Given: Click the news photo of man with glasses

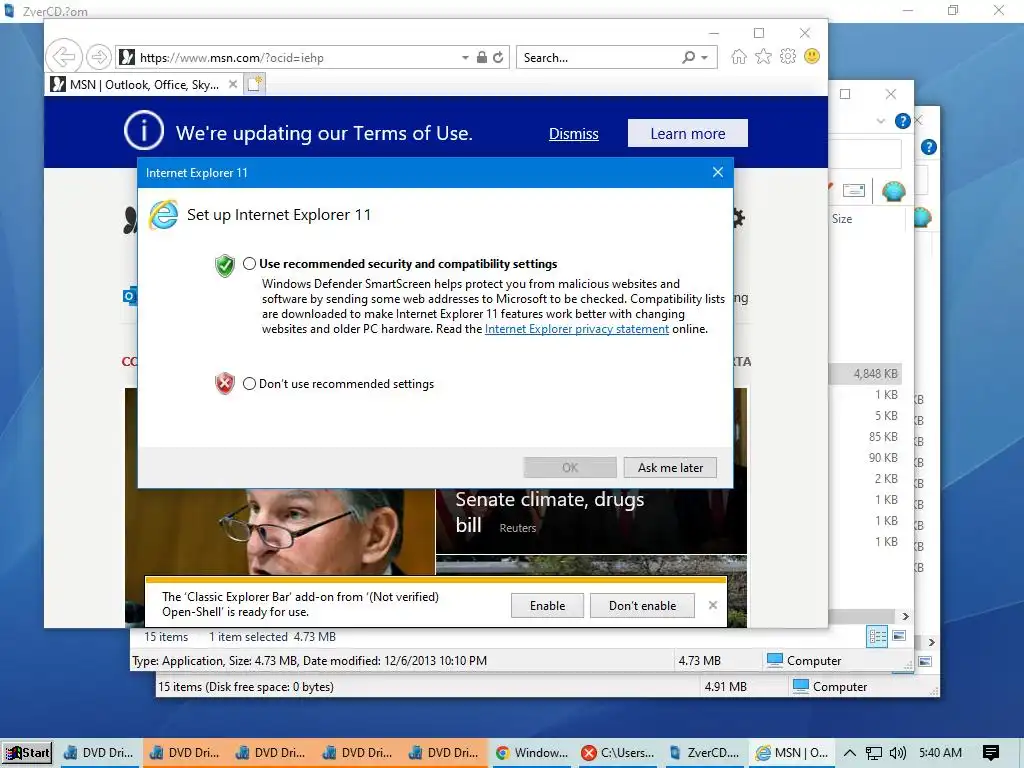Looking at the screenshot, I should (280, 532).
